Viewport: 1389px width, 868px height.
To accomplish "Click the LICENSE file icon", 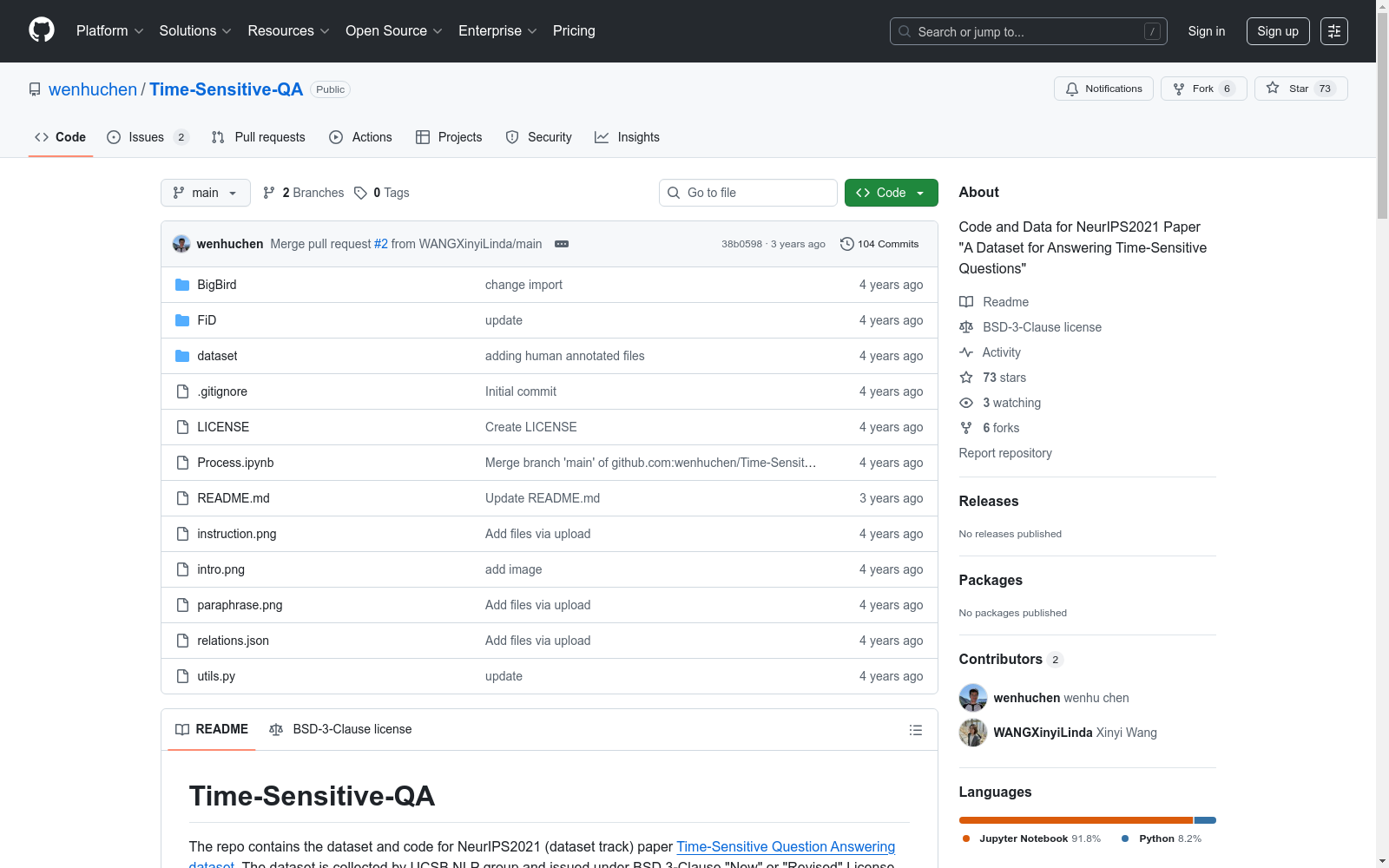I will [x=182, y=427].
